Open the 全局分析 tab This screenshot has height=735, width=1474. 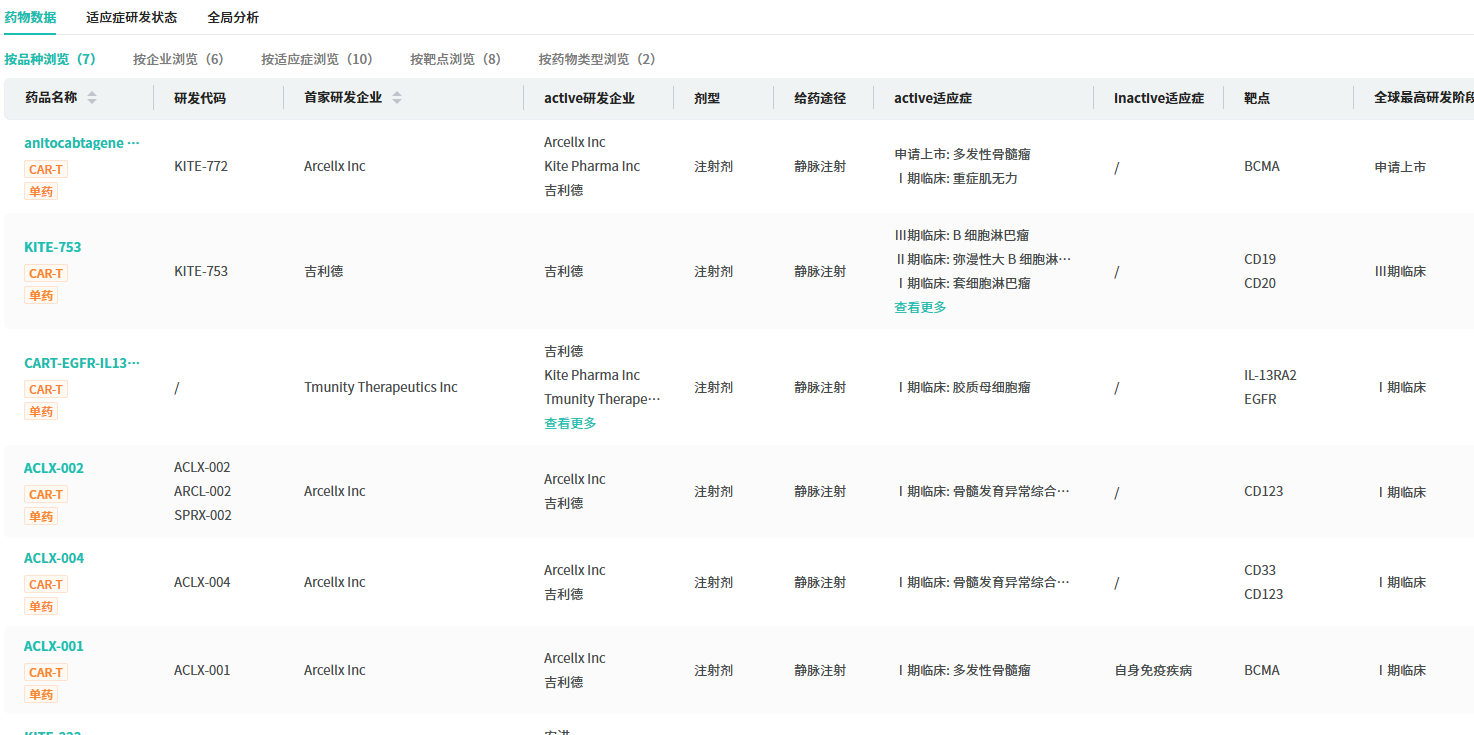233,17
